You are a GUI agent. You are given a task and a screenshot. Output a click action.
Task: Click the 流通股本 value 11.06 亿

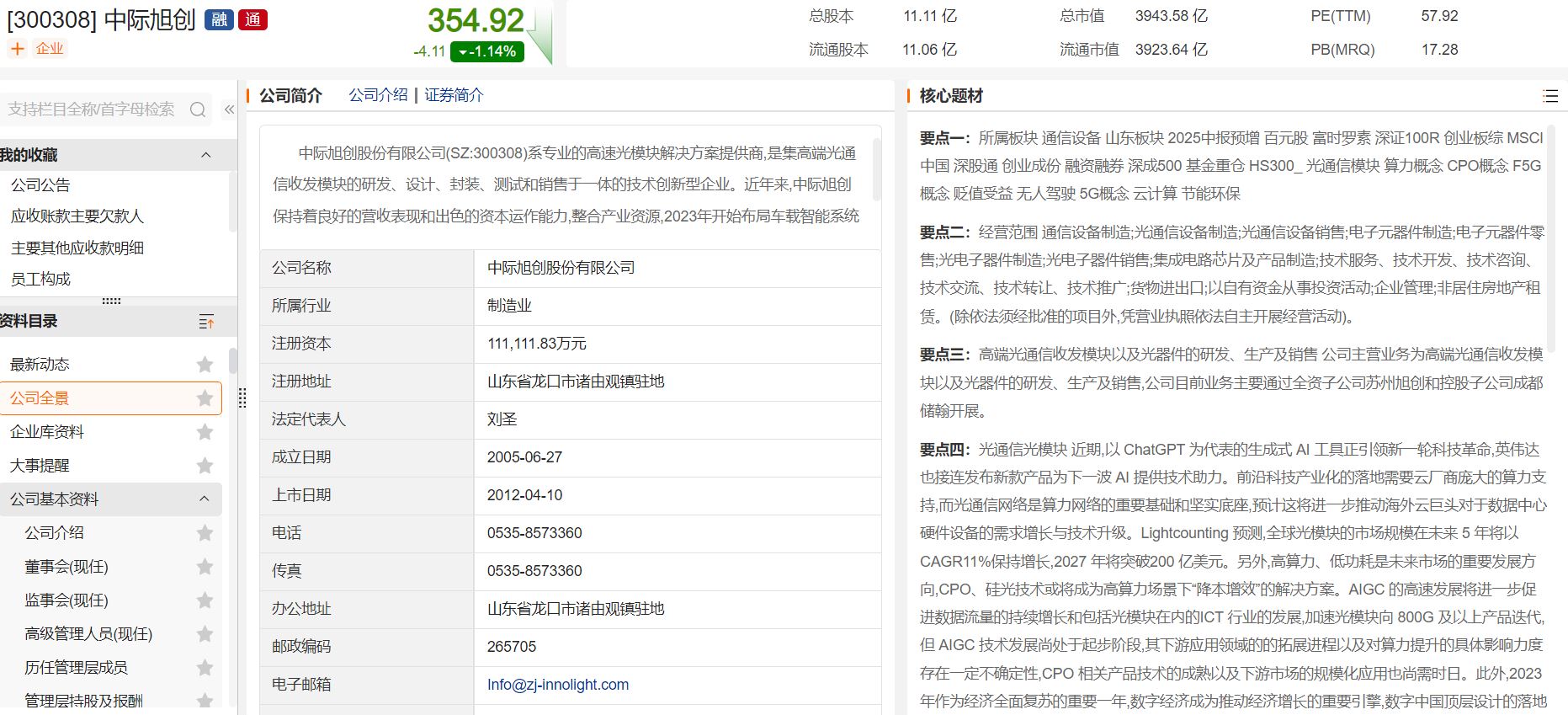(929, 50)
